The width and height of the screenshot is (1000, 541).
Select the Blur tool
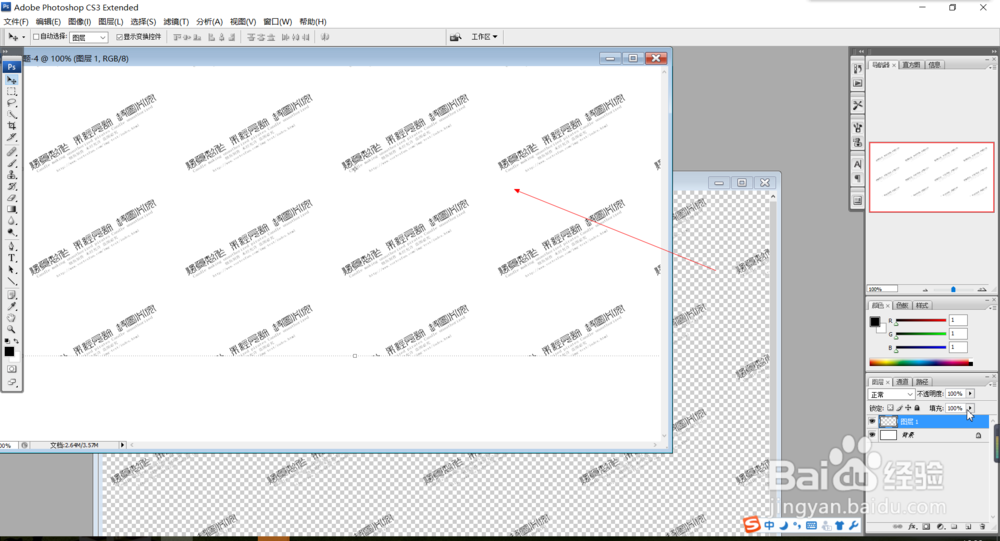[x=11, y=221]
